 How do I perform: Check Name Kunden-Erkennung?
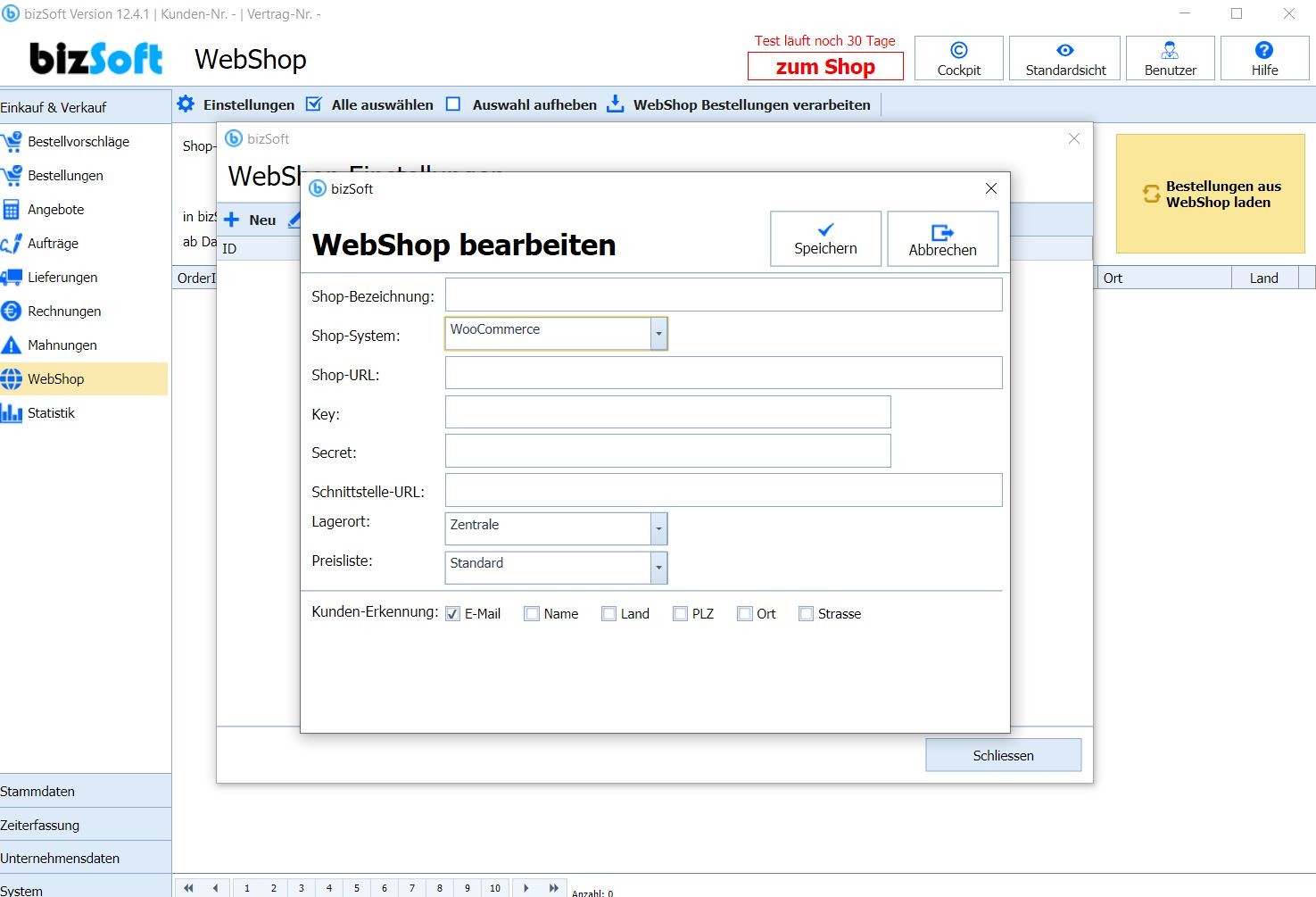532,614
